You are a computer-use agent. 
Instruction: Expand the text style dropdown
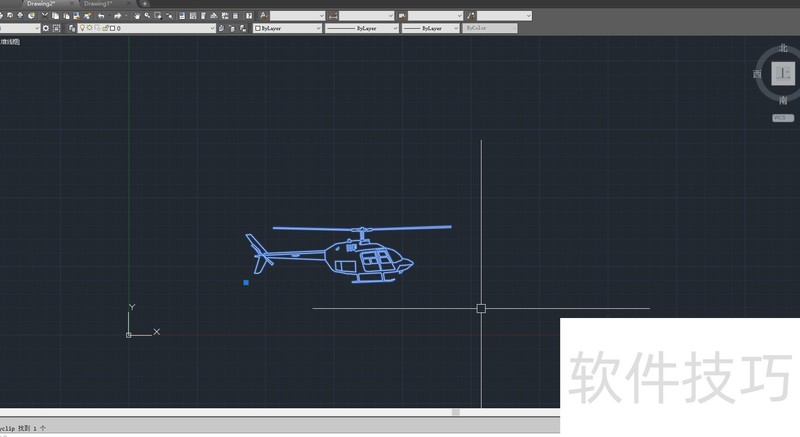321,16
